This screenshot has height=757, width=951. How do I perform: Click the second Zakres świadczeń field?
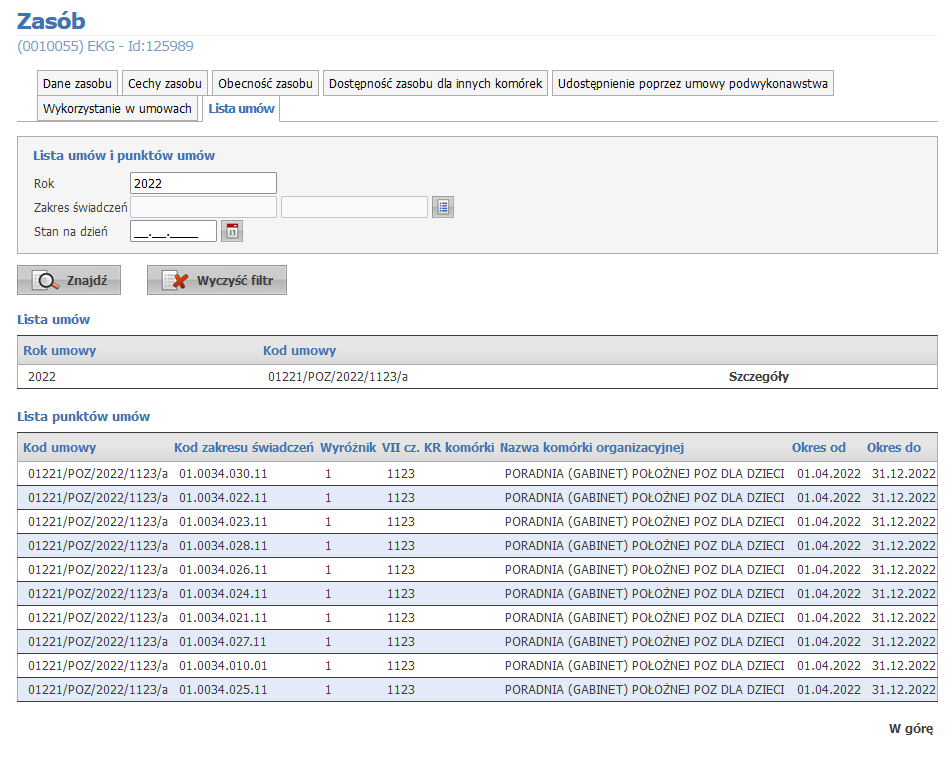pos(354,207)
